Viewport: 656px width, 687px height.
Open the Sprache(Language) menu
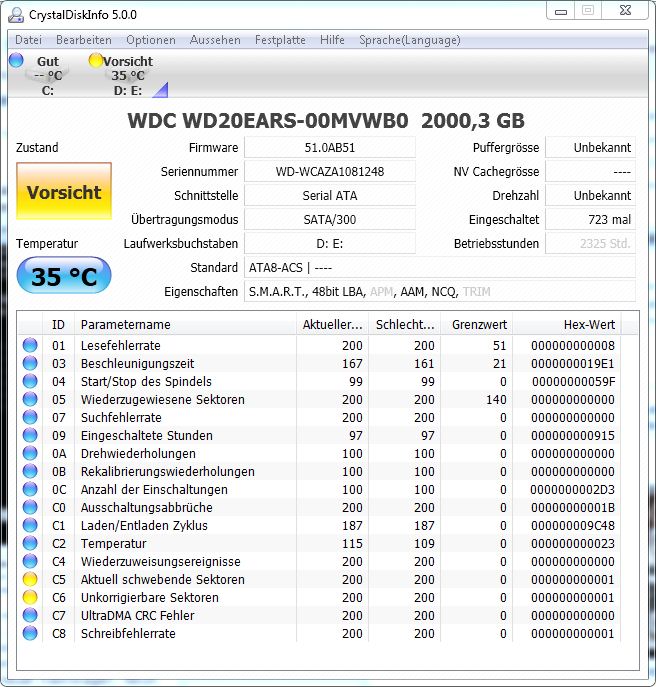coord(410,40)
